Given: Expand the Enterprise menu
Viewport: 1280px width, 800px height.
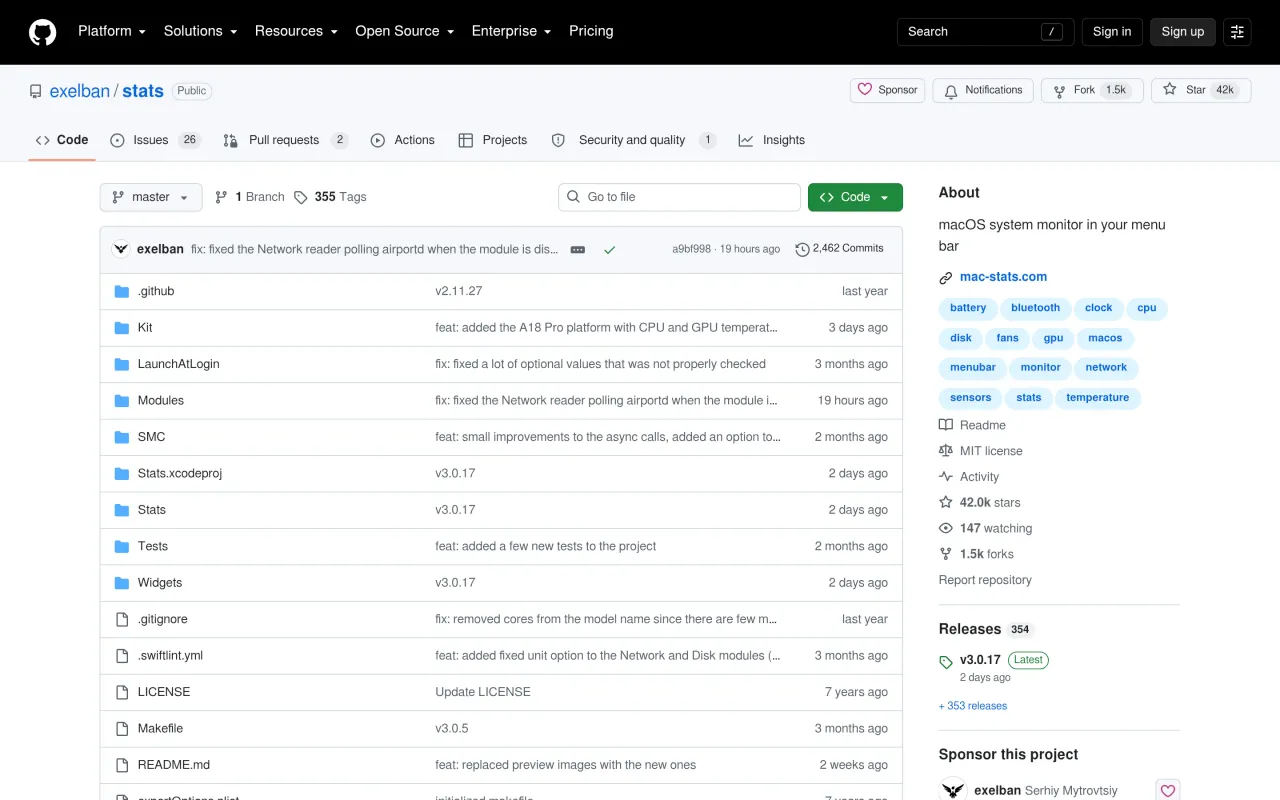Looking at the screenshot, I should [x=511, y=31].
